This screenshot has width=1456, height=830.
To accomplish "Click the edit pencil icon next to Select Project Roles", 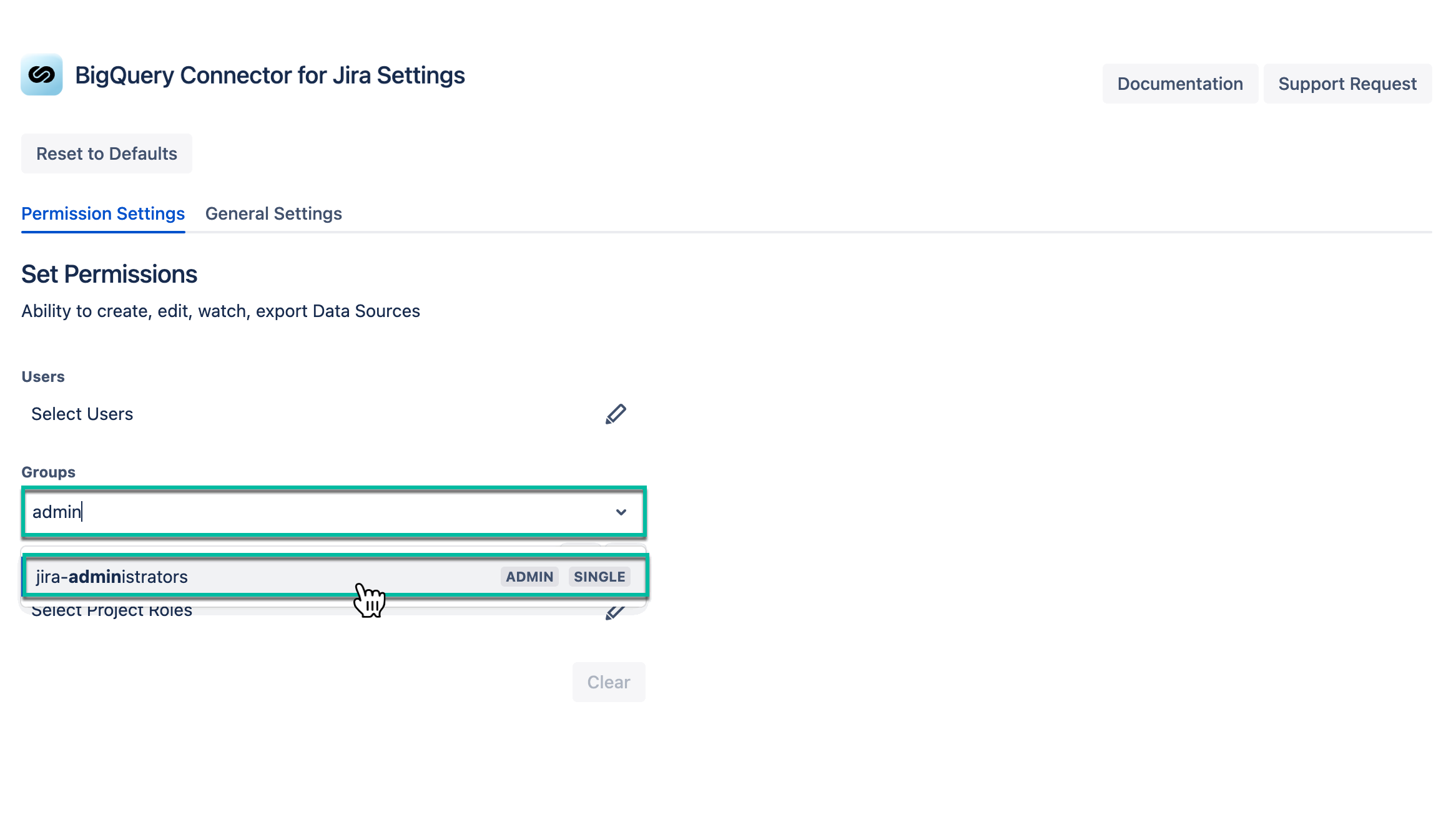I will (615, 612).
